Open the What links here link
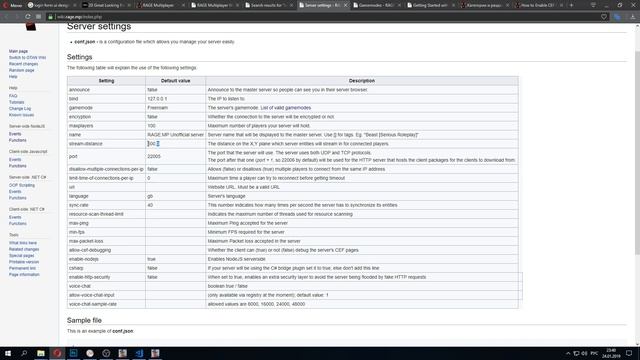This screenshot has width=640, height=360. [23, 243]
